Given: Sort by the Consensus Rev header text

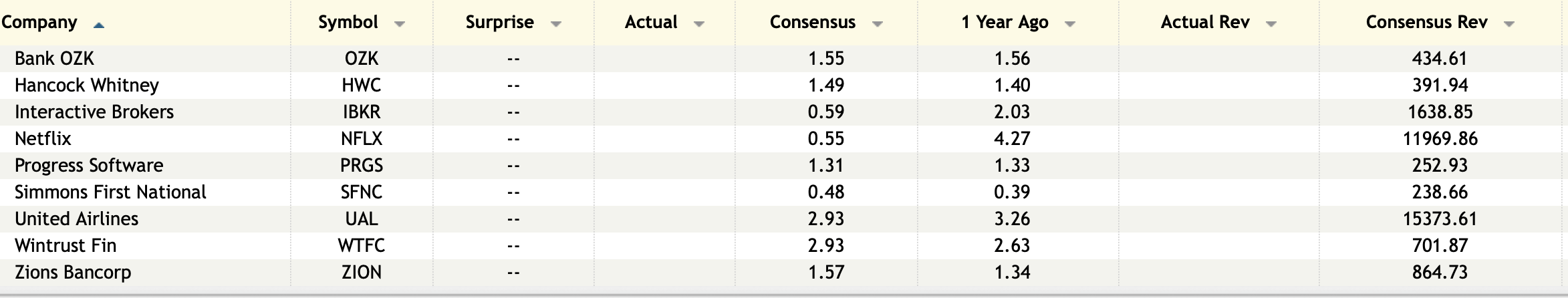Looking at the screenshot, I should [x=1426, y=23].
